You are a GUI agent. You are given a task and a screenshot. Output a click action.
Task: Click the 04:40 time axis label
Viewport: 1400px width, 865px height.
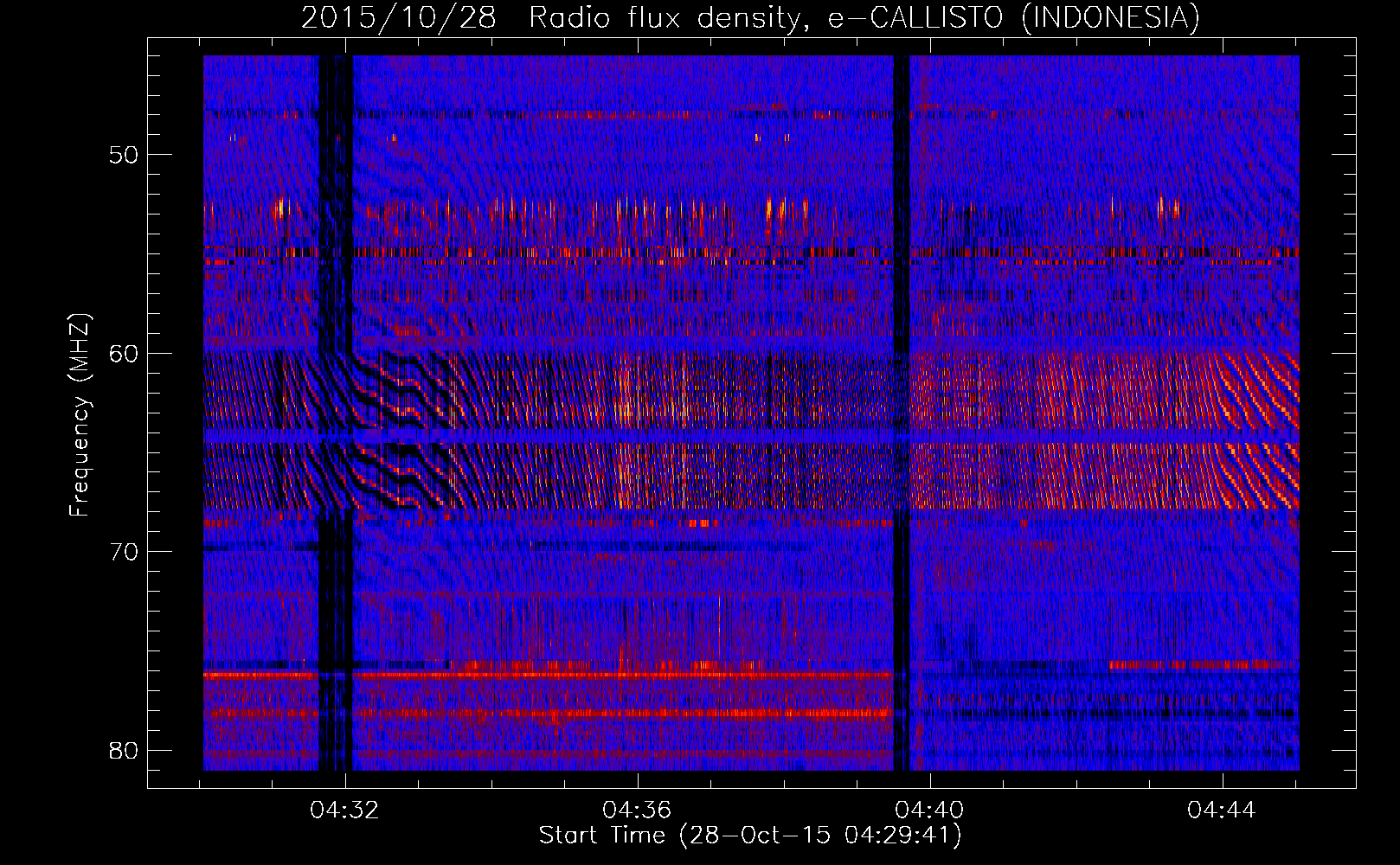pyautogui.click(x=929, y=811)
